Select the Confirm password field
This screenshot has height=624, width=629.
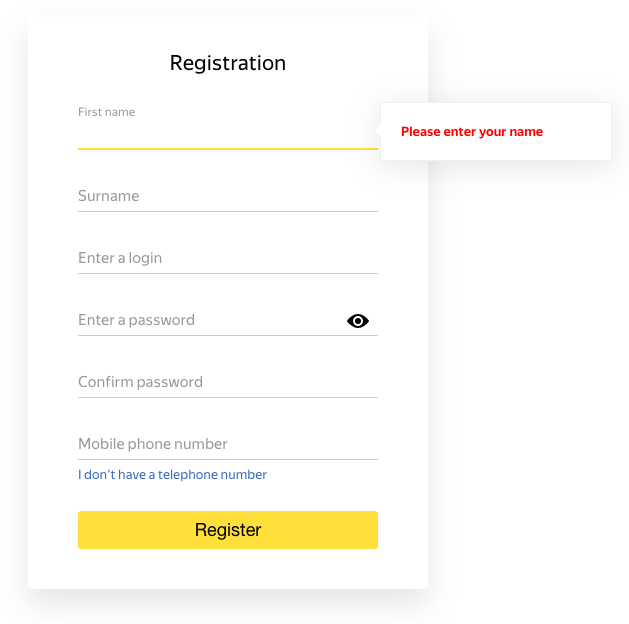(228, 382)
